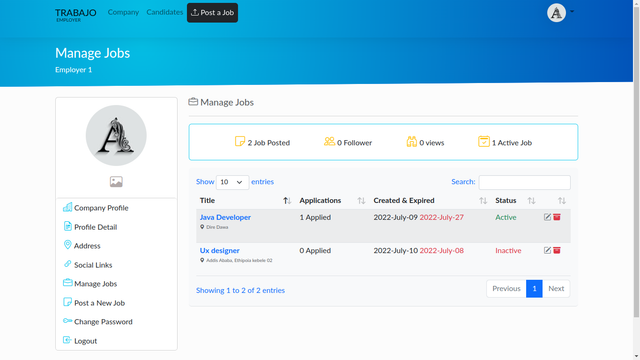This screenshot has height=360, width=640.
Task: Open the Ux designer job link
Action: pyautogui.click(x=220, y=251)
